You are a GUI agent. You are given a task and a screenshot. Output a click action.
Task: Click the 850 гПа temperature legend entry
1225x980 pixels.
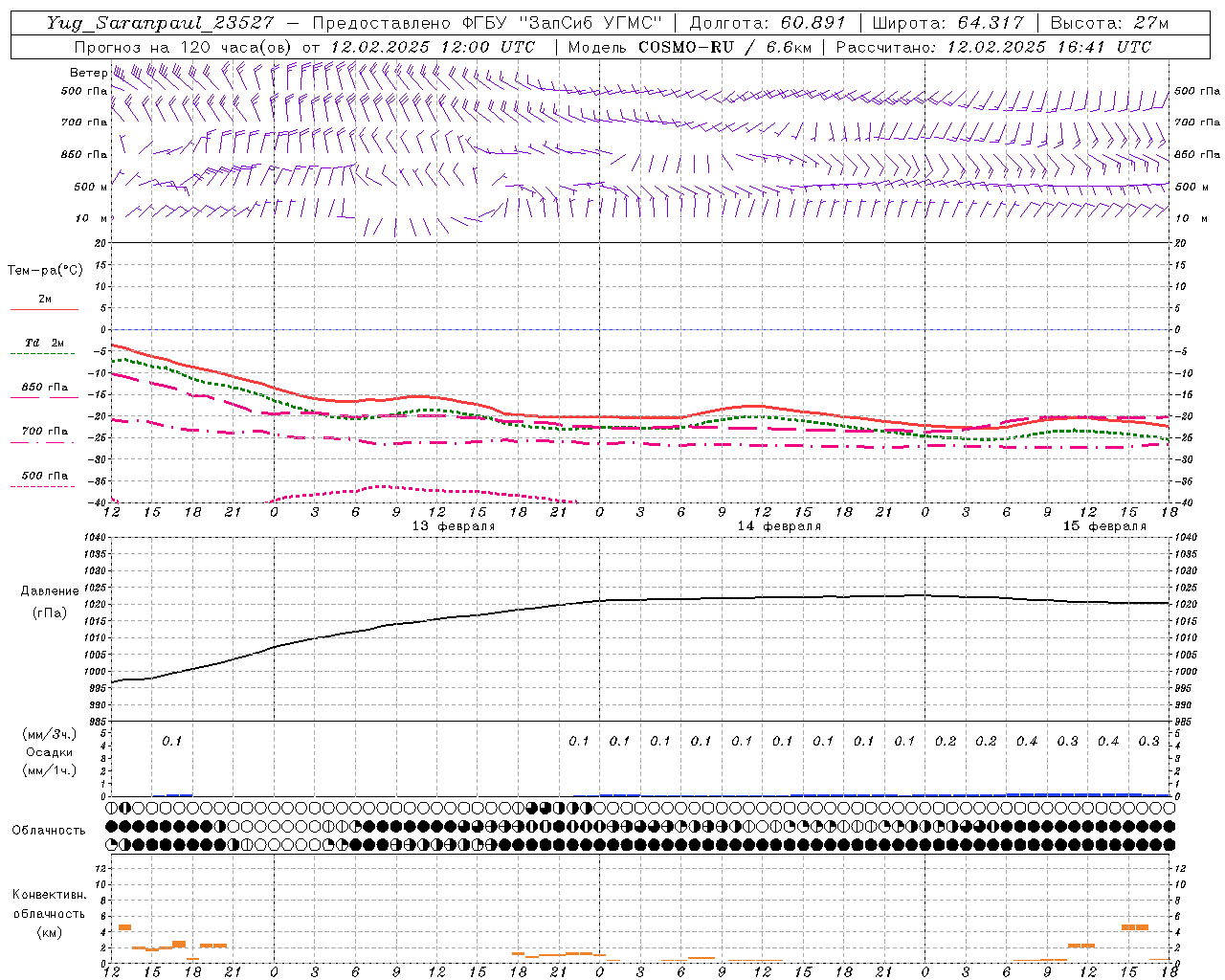pyautogui.click(x=44, y=388)
